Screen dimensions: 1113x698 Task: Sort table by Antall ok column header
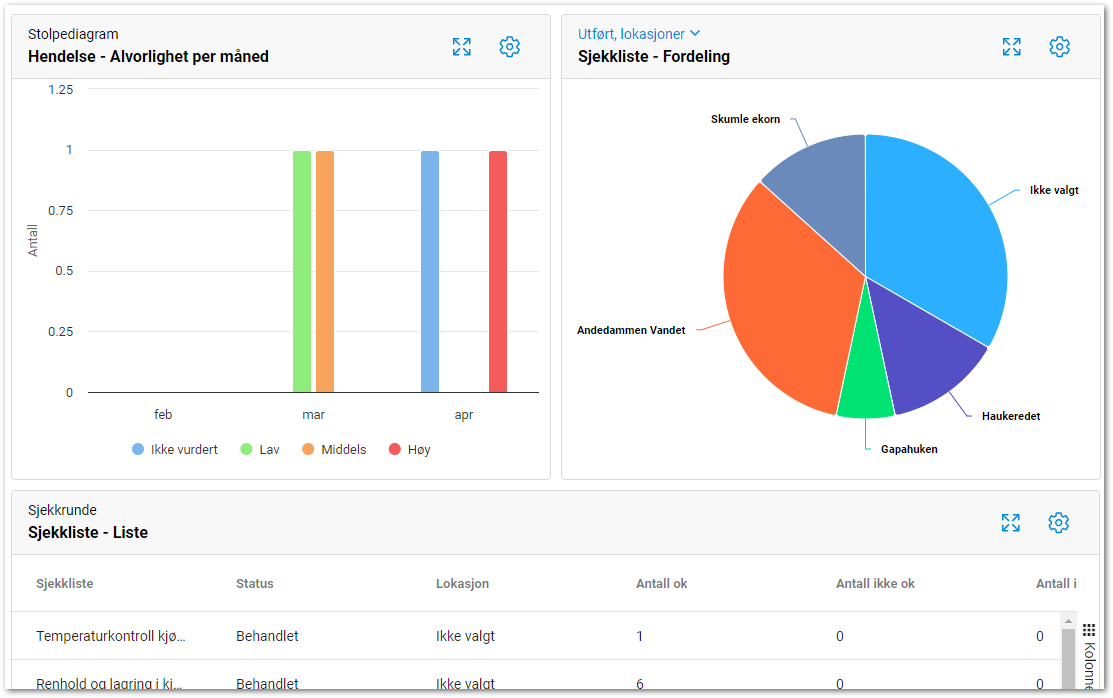coord(661,584)
